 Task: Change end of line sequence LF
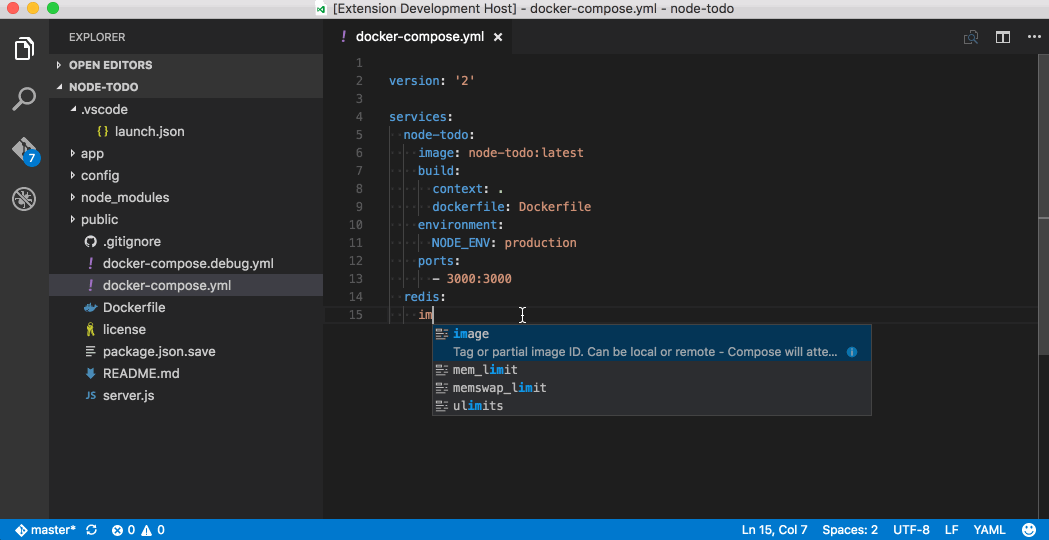(951, 530)
